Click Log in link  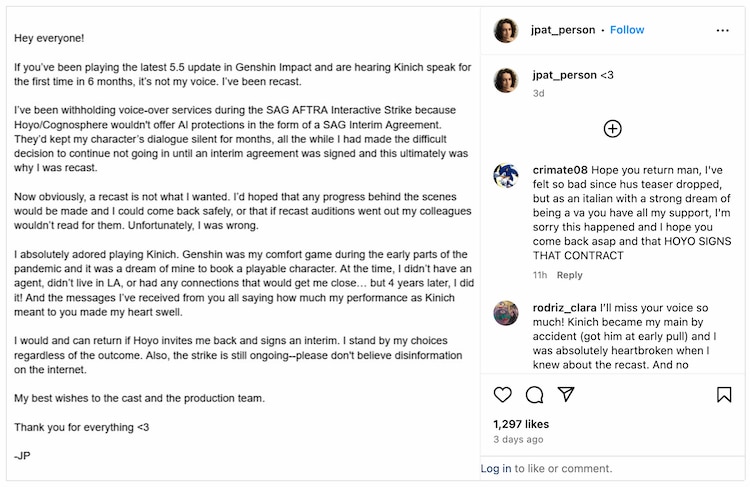click(x=496, y=468)
